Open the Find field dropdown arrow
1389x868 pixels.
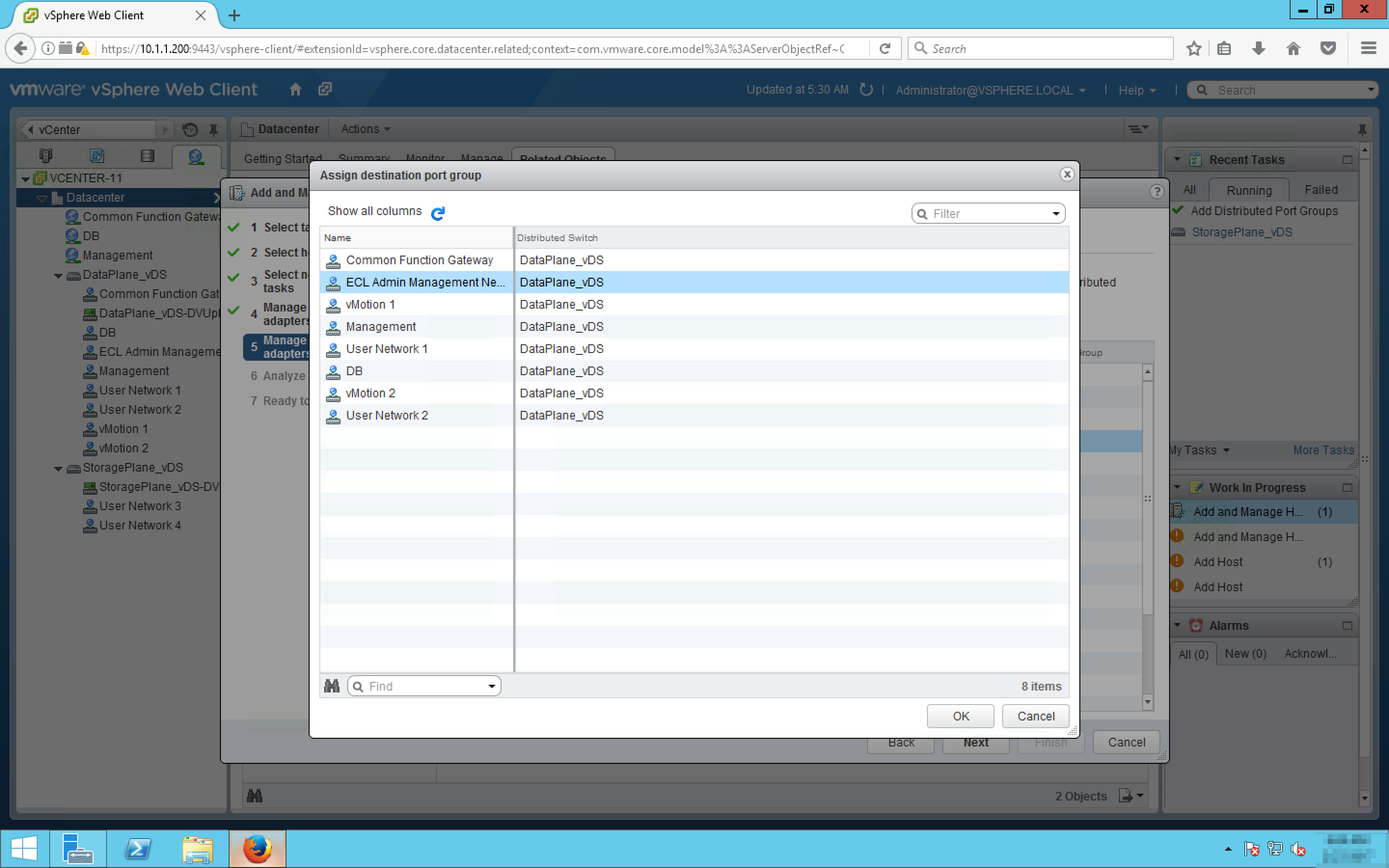[491, 687]
